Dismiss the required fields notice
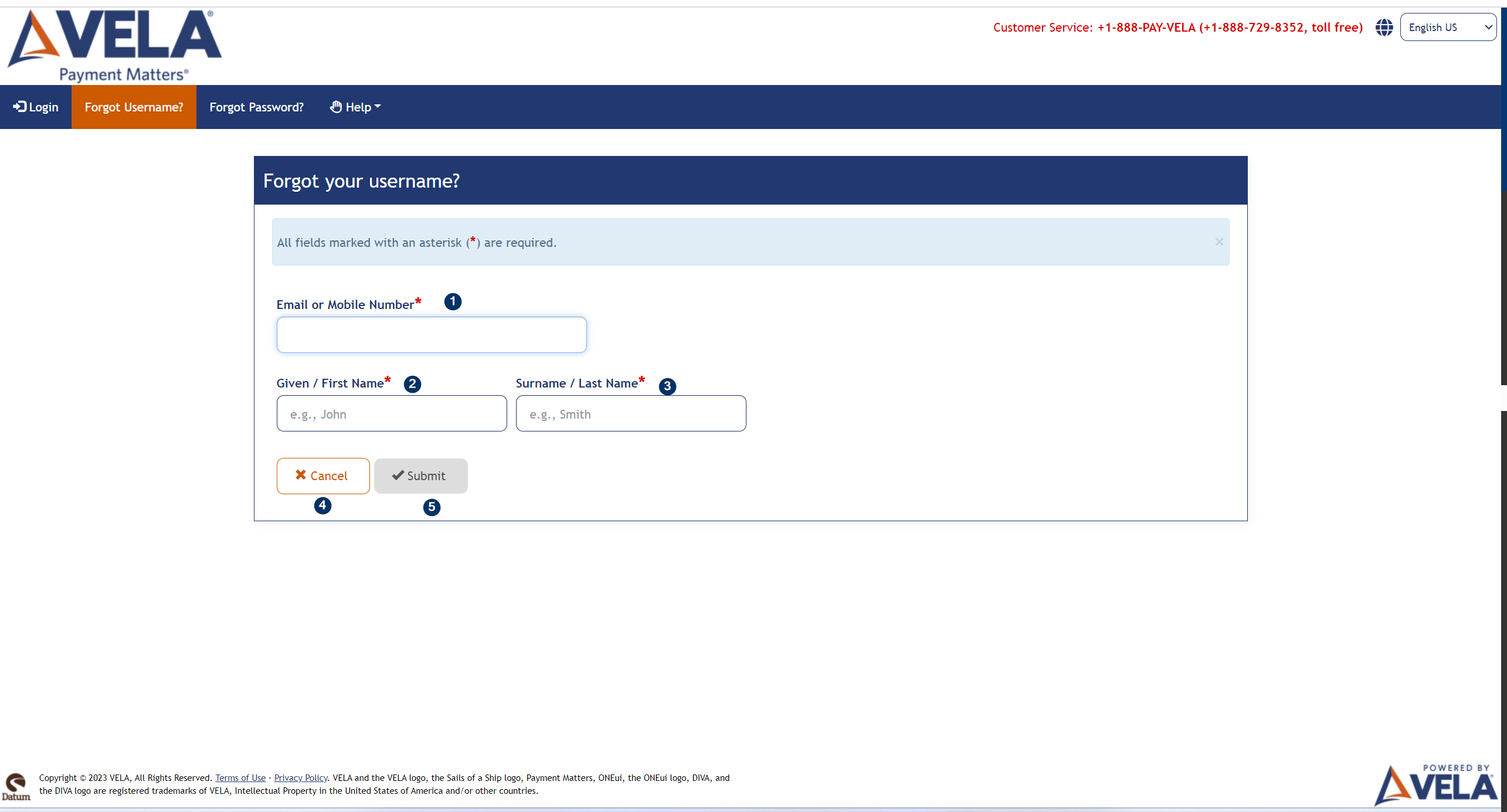 (x=1219, y=242)
